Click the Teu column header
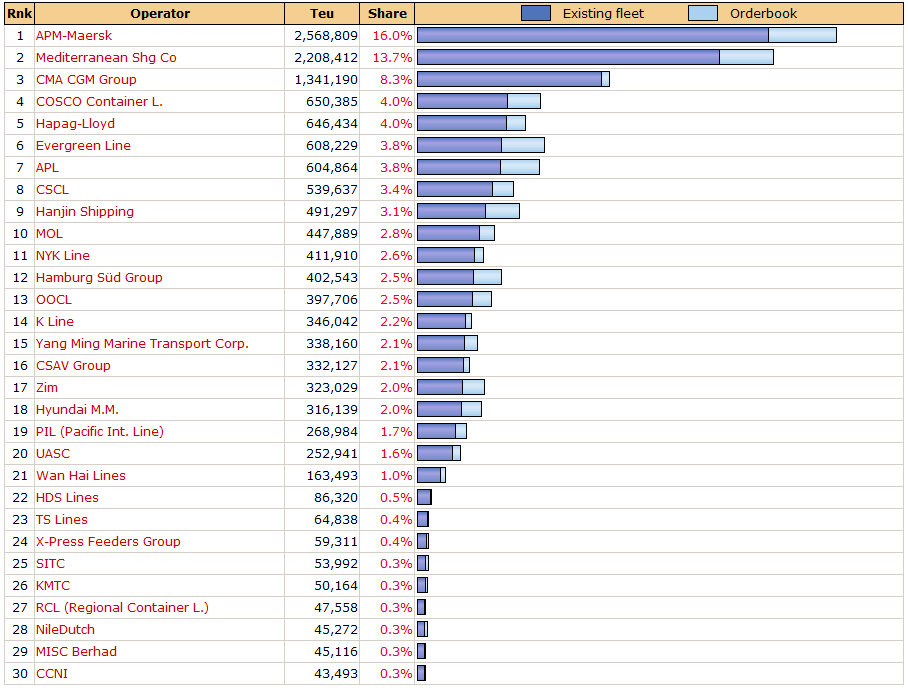This screenshot has width=908, height=690. tap(322, 13)
